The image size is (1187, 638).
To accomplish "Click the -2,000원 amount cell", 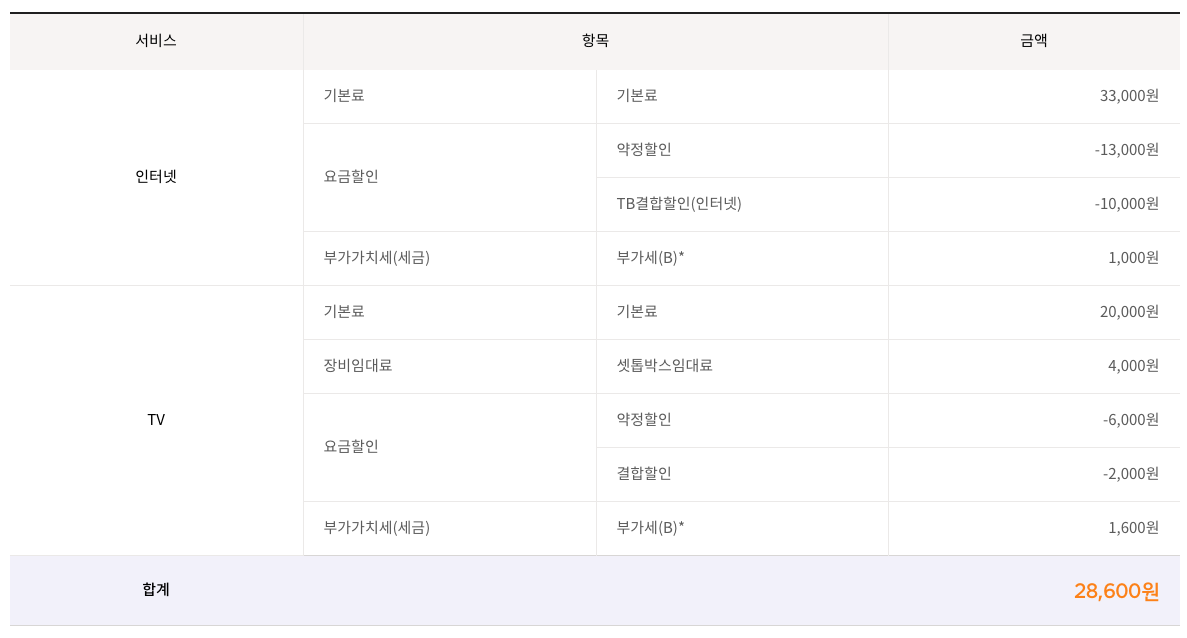I will [1130, 474].
